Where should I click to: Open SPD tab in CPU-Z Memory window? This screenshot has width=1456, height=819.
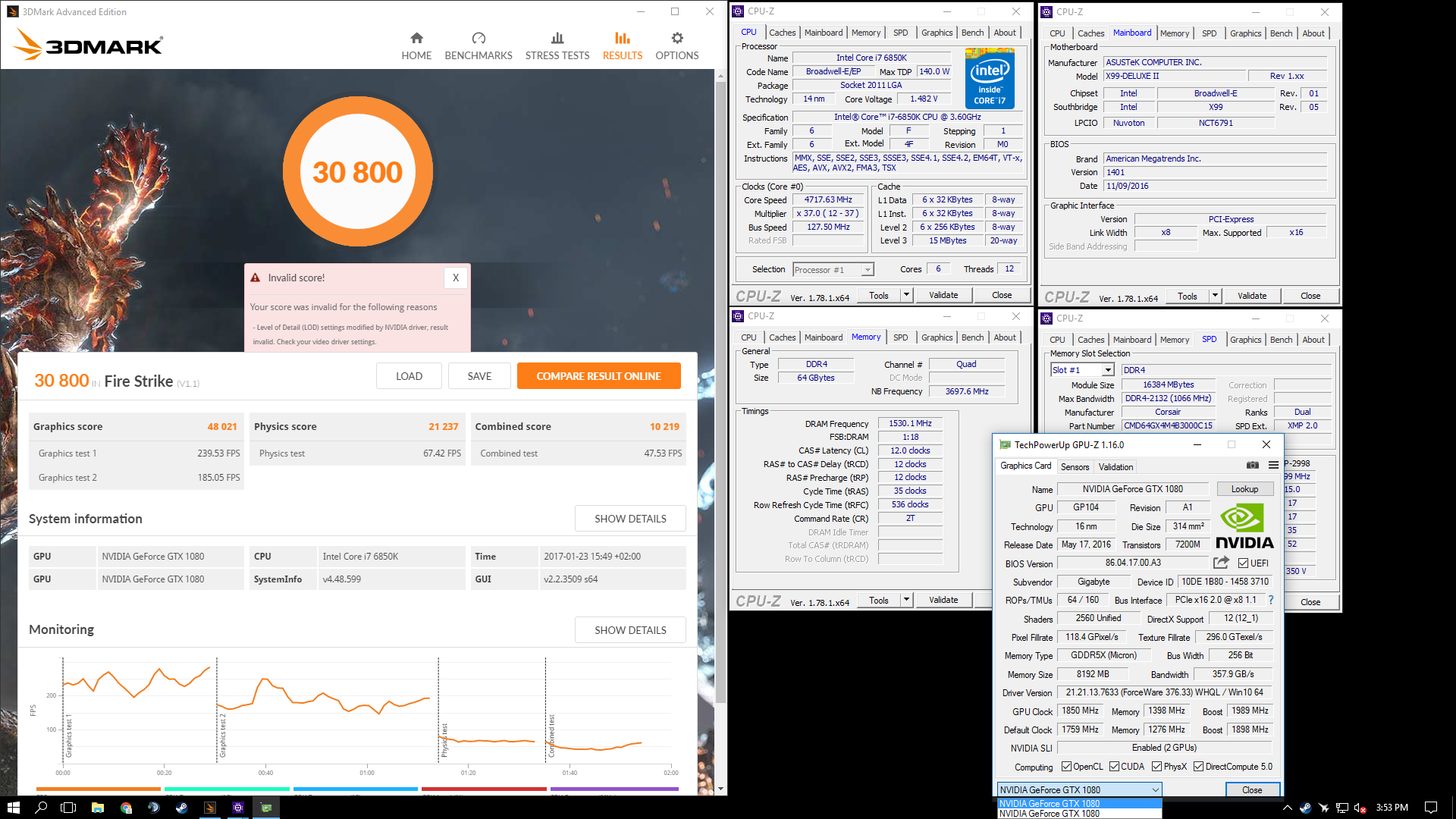[x=900, y=337]
